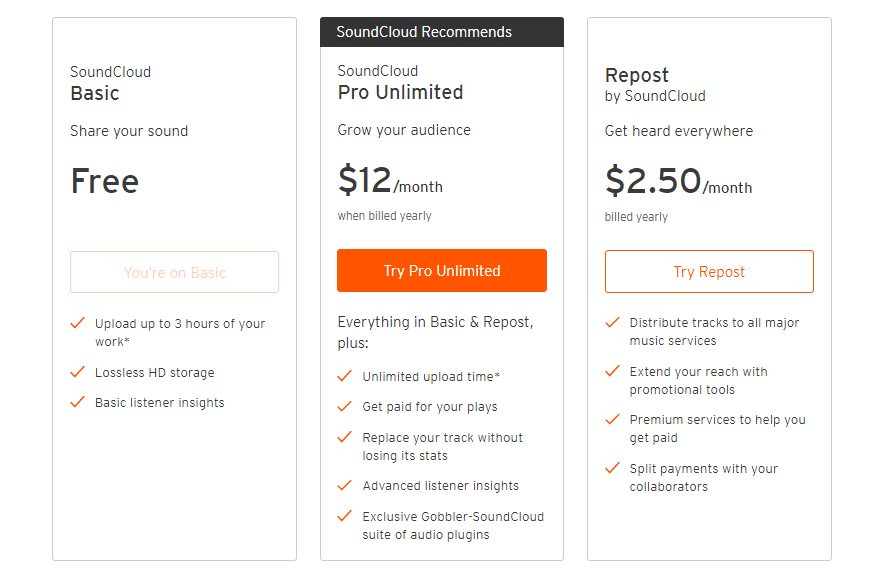This screenshot has height=587, width=883.
Task: Click the checkmark beside 'Replace your track without losing stats'
Action: pyautogui.click(x=345, y=438)
